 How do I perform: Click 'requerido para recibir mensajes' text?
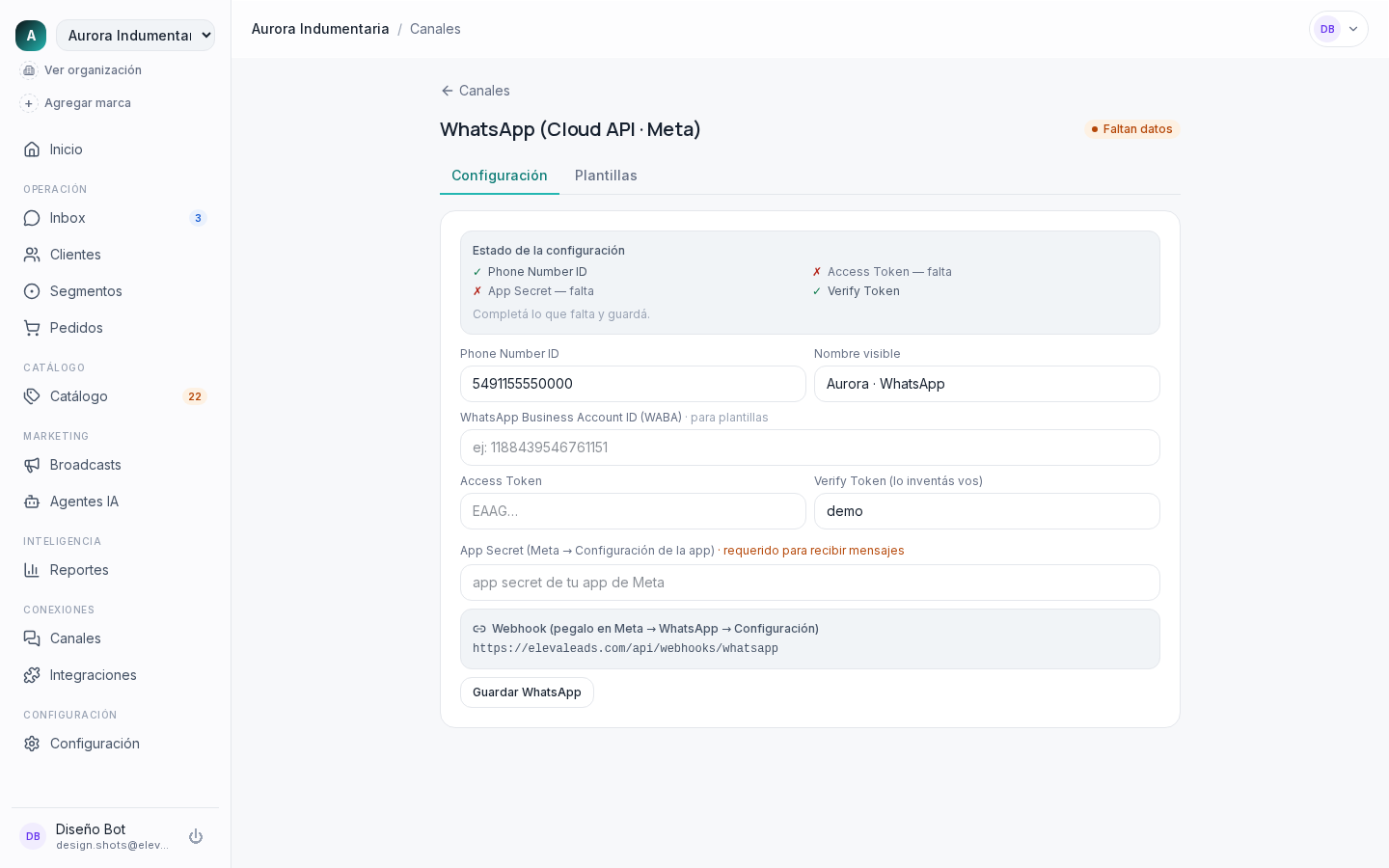point(814,551)
